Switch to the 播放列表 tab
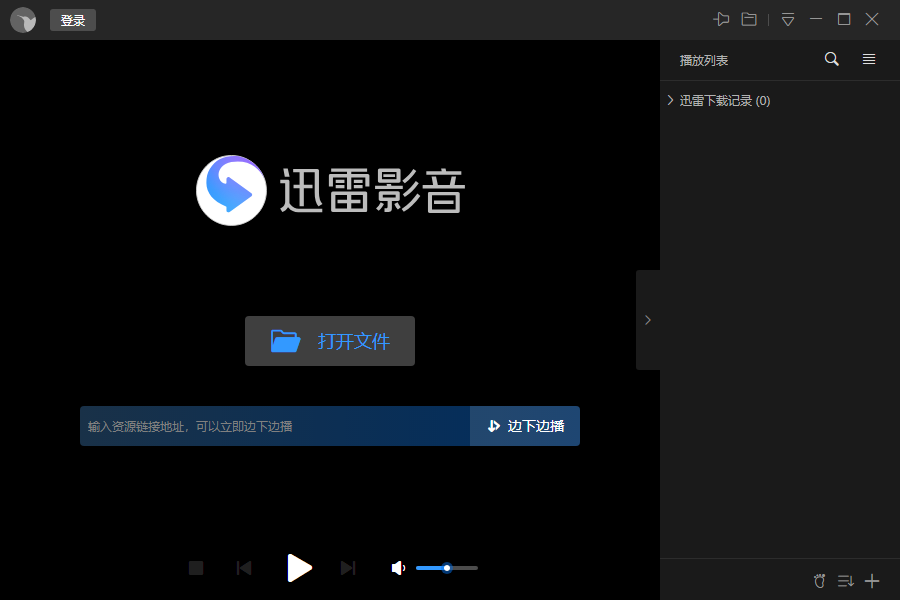This screenshot has height=600, width=900. pos(703,59)
